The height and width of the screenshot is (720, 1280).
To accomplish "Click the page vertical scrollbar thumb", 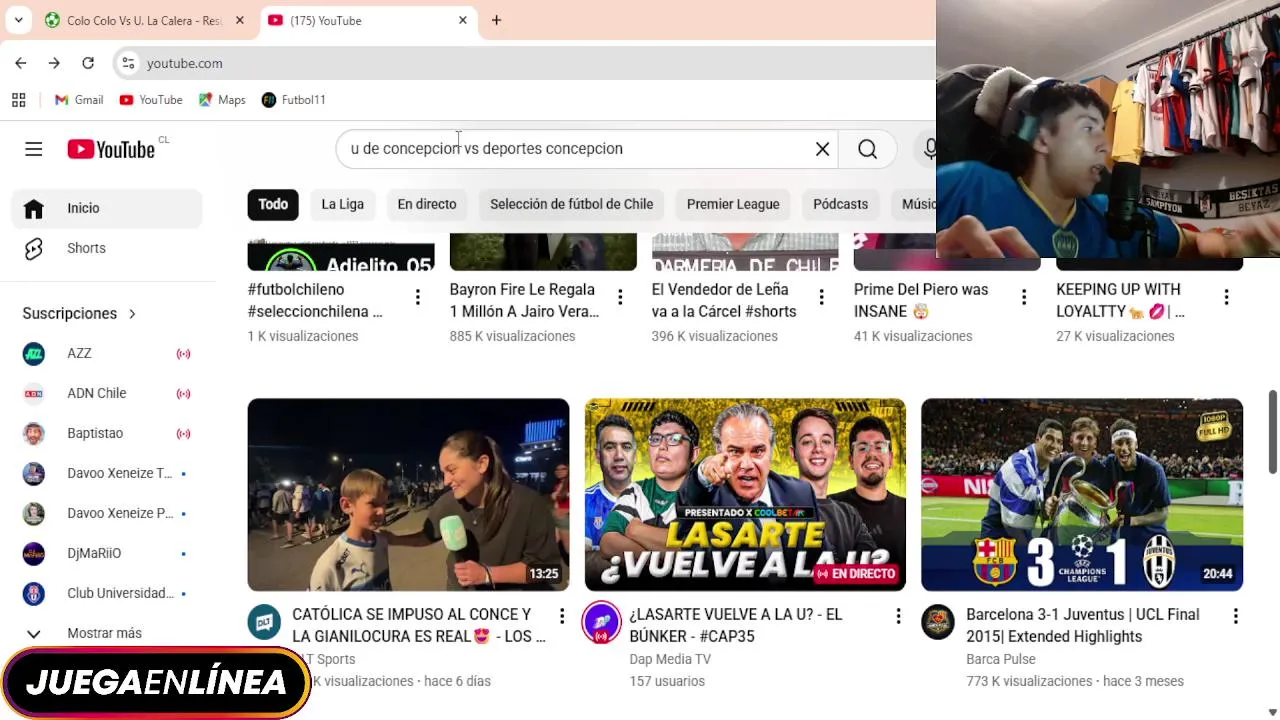I will click(1273, 433).
